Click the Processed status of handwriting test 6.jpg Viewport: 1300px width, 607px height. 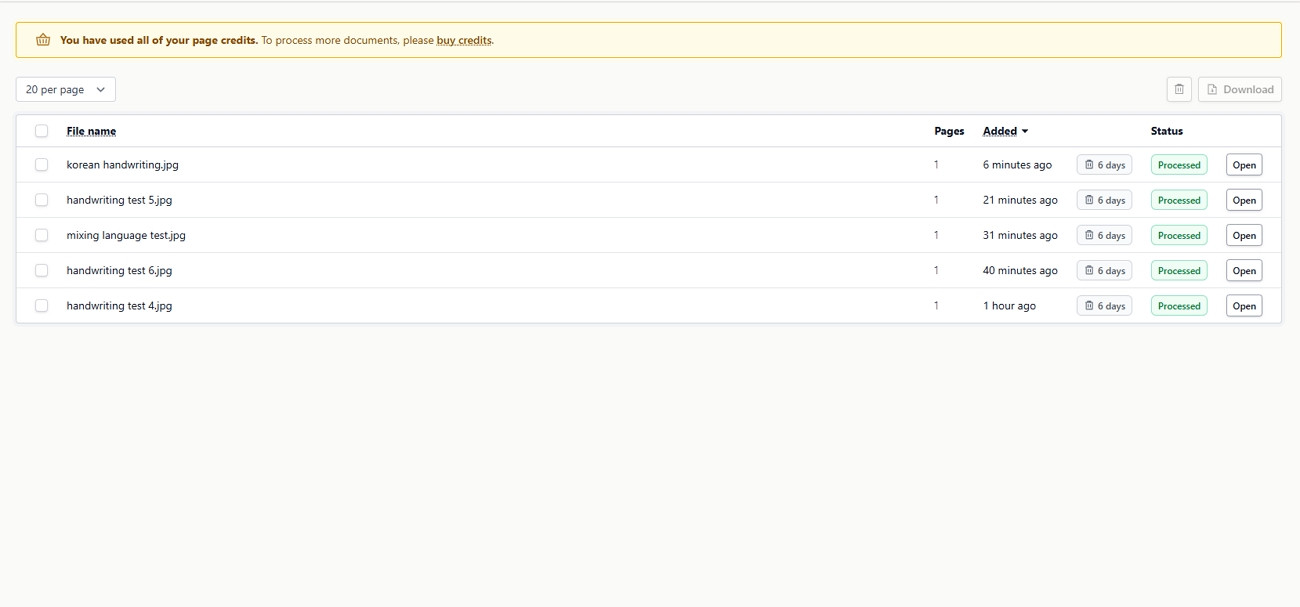click(1179, 270)
